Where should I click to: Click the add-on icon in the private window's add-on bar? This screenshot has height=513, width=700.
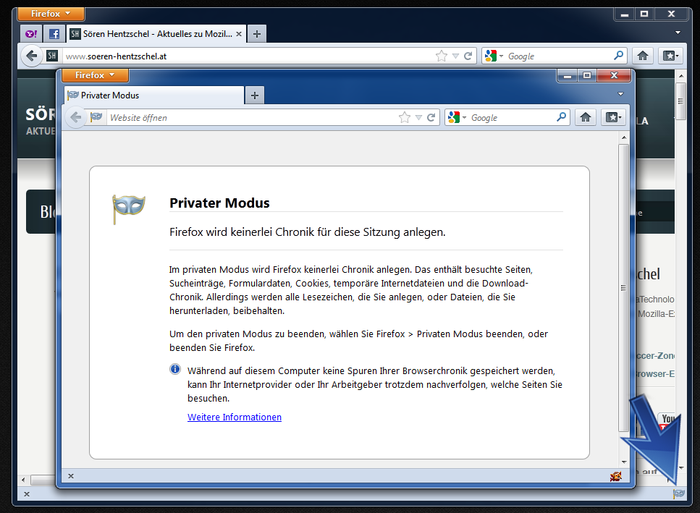click(616, 476)
